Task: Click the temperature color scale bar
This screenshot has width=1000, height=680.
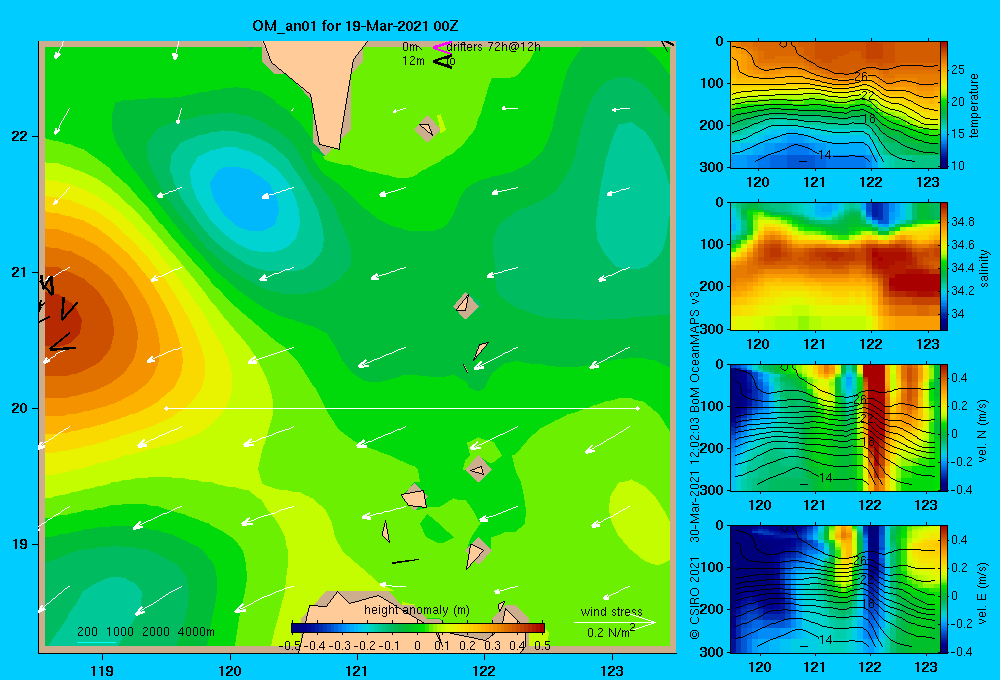Action: (x=944, y=104)
